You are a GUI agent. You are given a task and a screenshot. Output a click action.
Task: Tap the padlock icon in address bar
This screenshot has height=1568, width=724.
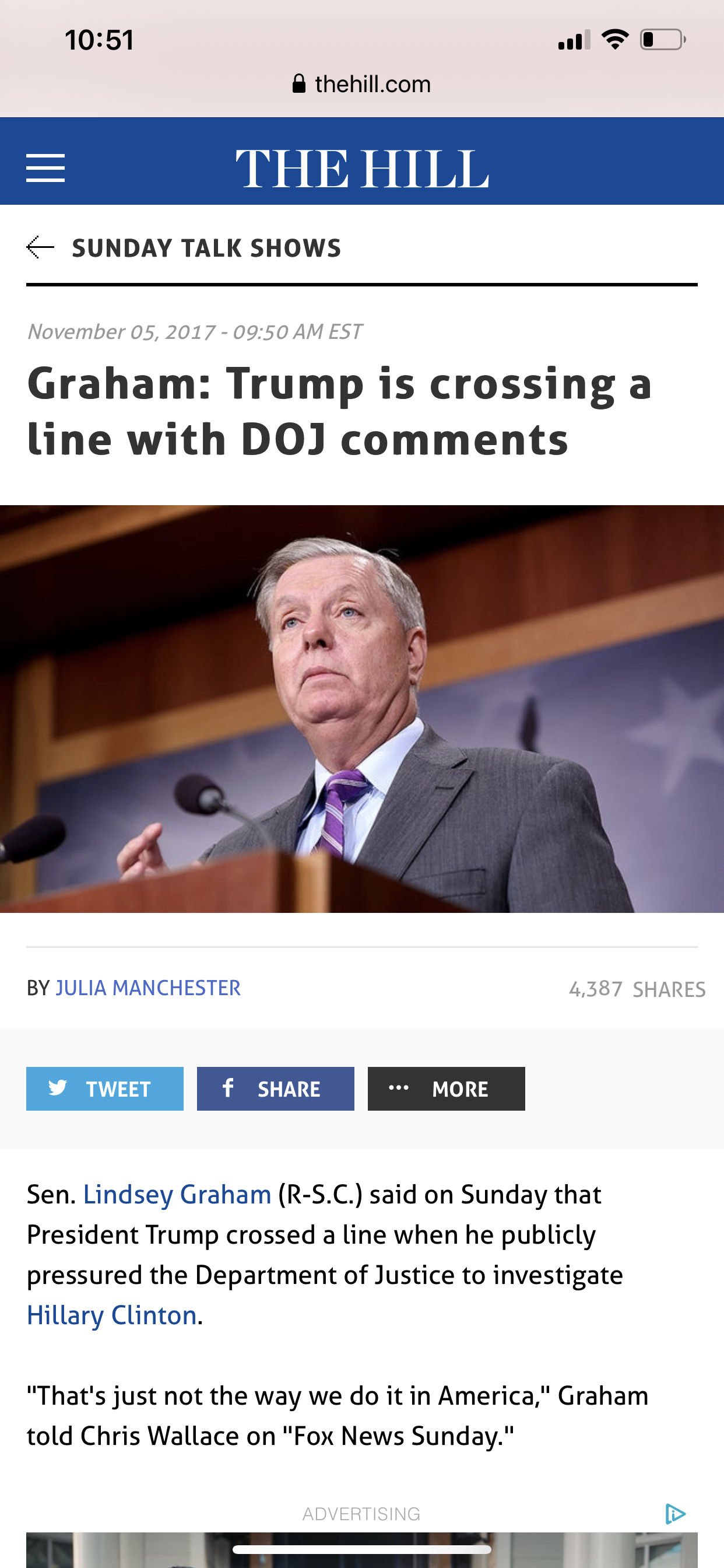298,83
